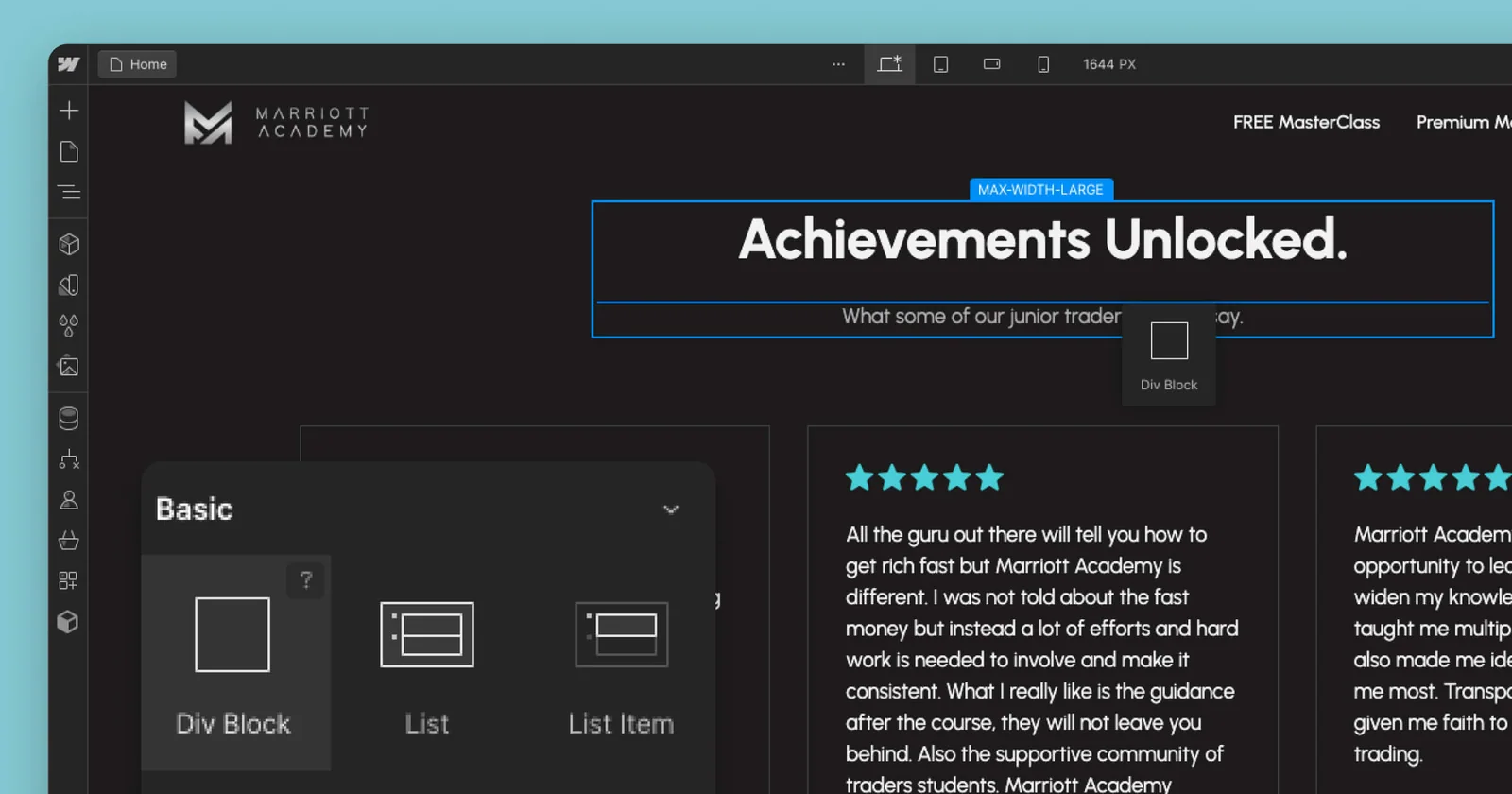
Task: Click the dragged Div Block ghost tile
Action: click(x=1169, y=355)
